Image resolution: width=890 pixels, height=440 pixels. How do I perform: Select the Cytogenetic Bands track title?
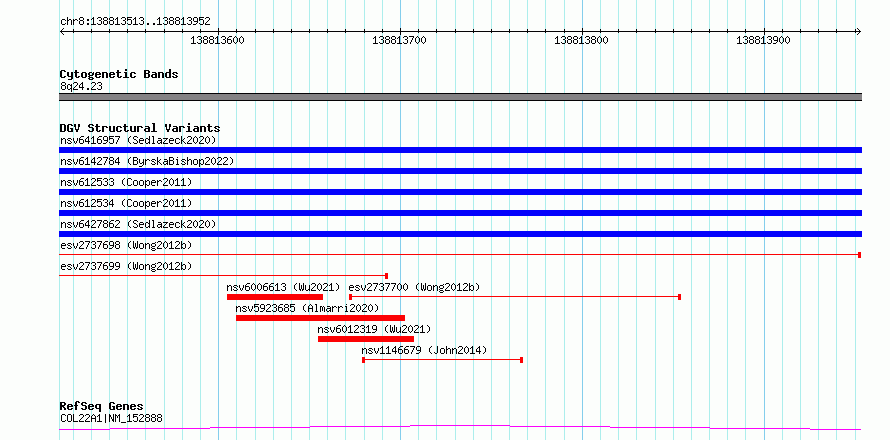(119, 74)
